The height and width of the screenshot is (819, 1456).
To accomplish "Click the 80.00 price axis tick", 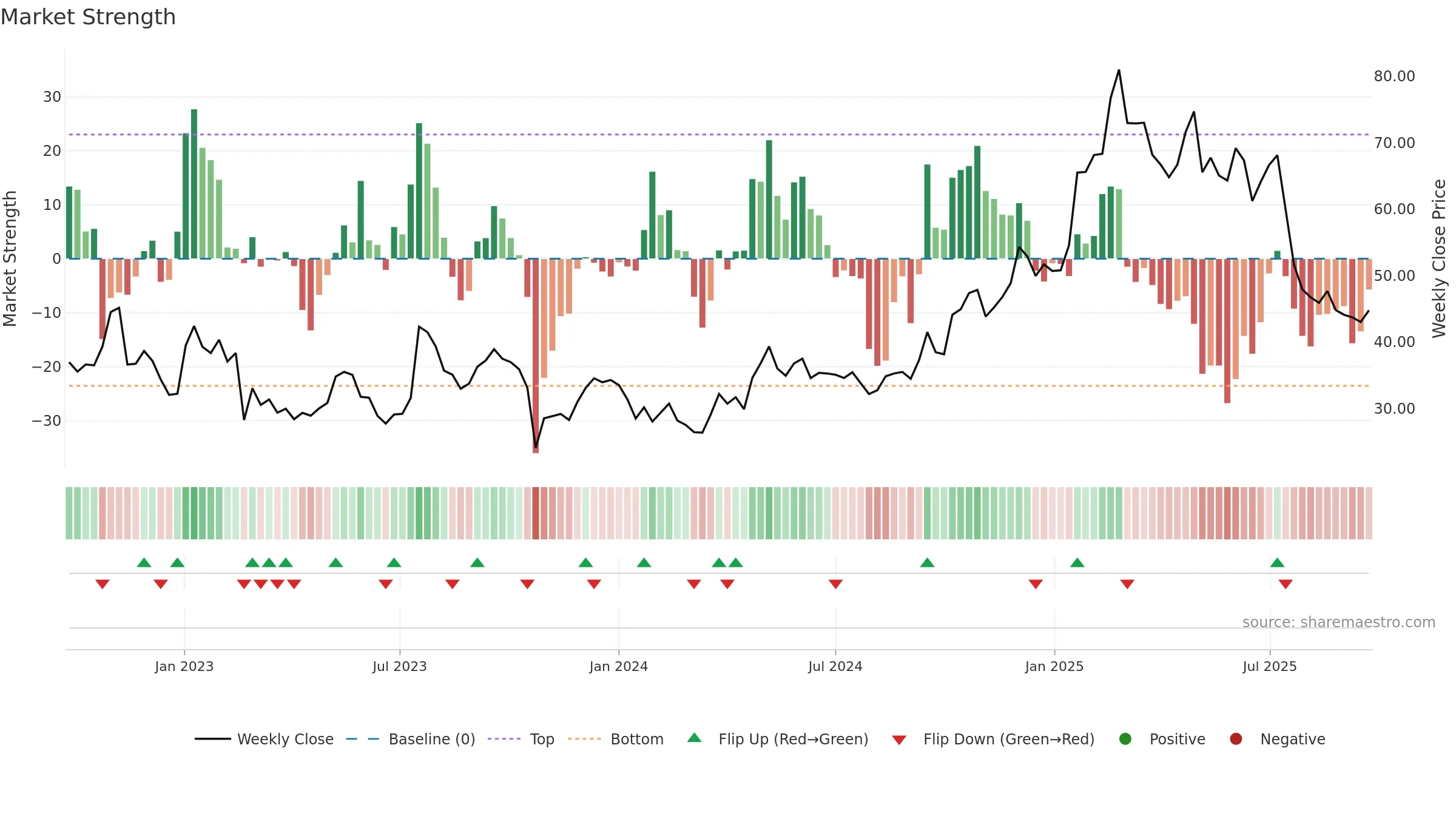I will tap(1394, 76).
